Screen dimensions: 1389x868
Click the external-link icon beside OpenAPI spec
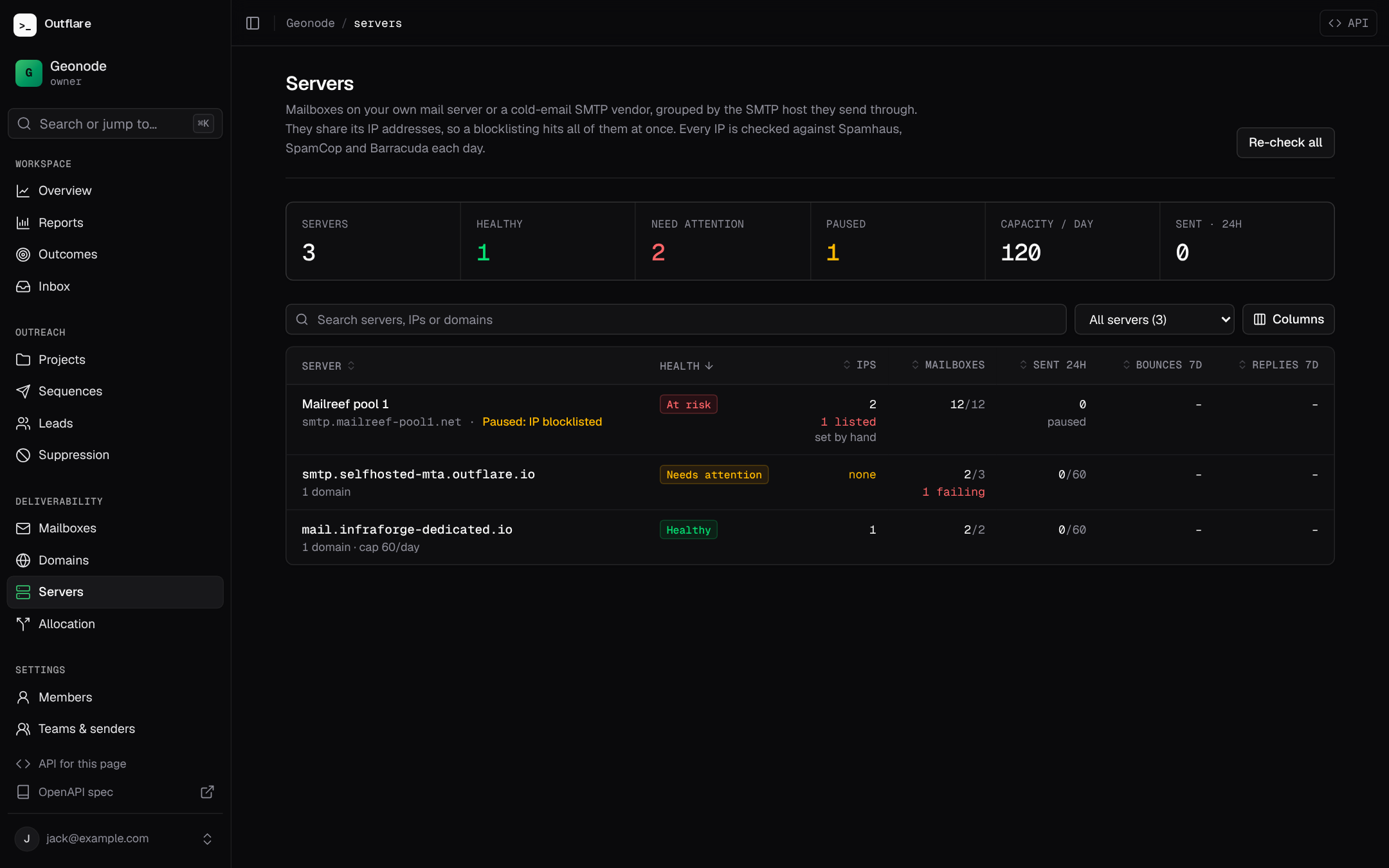207,792
